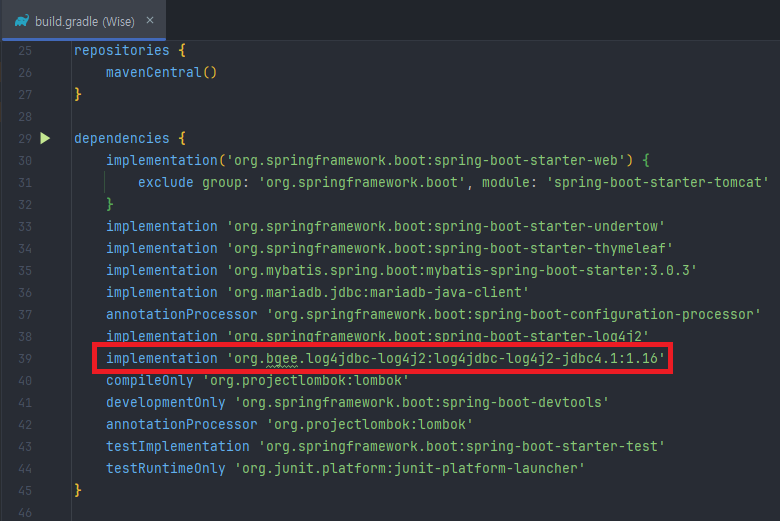Click spring-boot-starter-log4j2 dependency line
Viewport: 780px width, 521px height.
(x=378, y=336)
